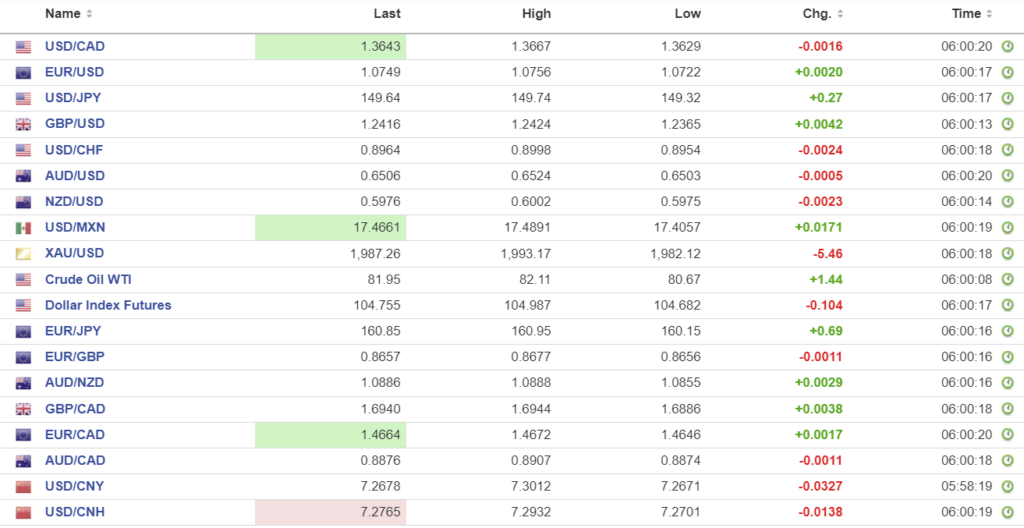Sort by Chg. column sort arrows
Viewport: 1024px width, 528px height.
coord(840,14)
